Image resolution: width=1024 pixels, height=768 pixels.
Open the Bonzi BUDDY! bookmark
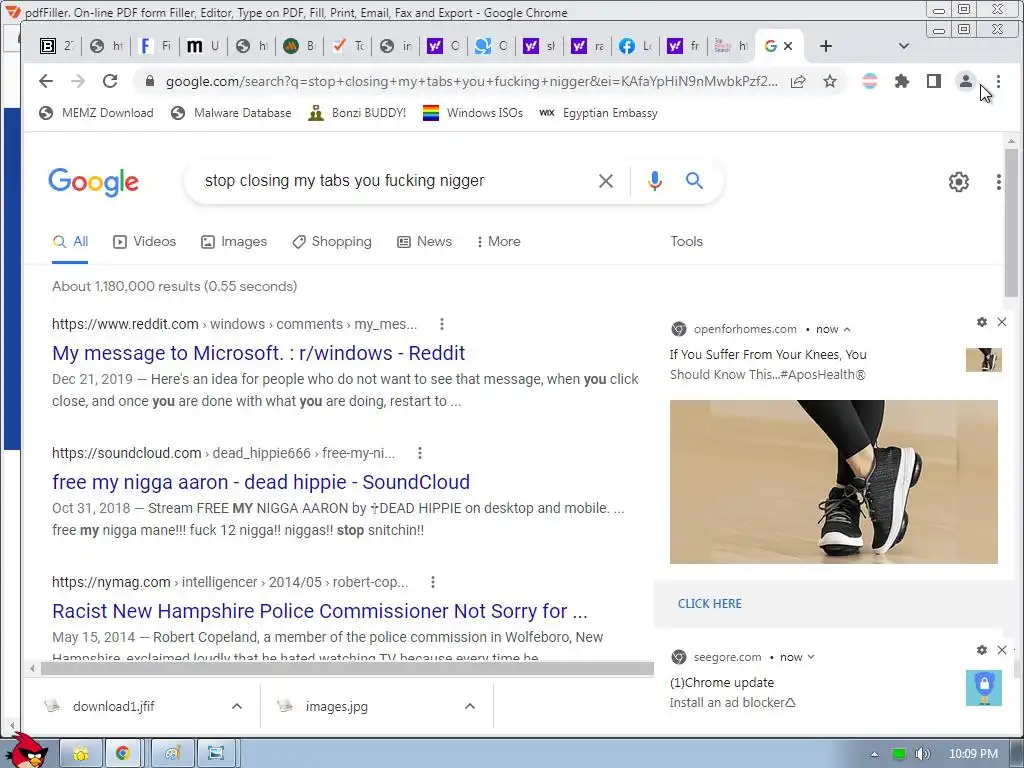click(x=357, y=113)
